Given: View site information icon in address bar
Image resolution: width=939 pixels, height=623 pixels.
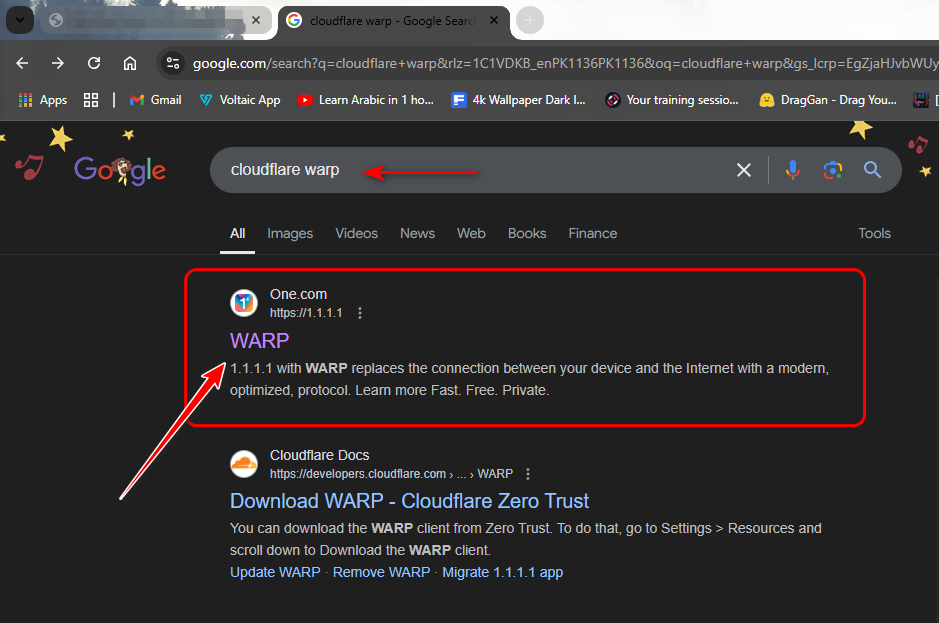Looking at the screenshot, I should (x=173, y=63).
